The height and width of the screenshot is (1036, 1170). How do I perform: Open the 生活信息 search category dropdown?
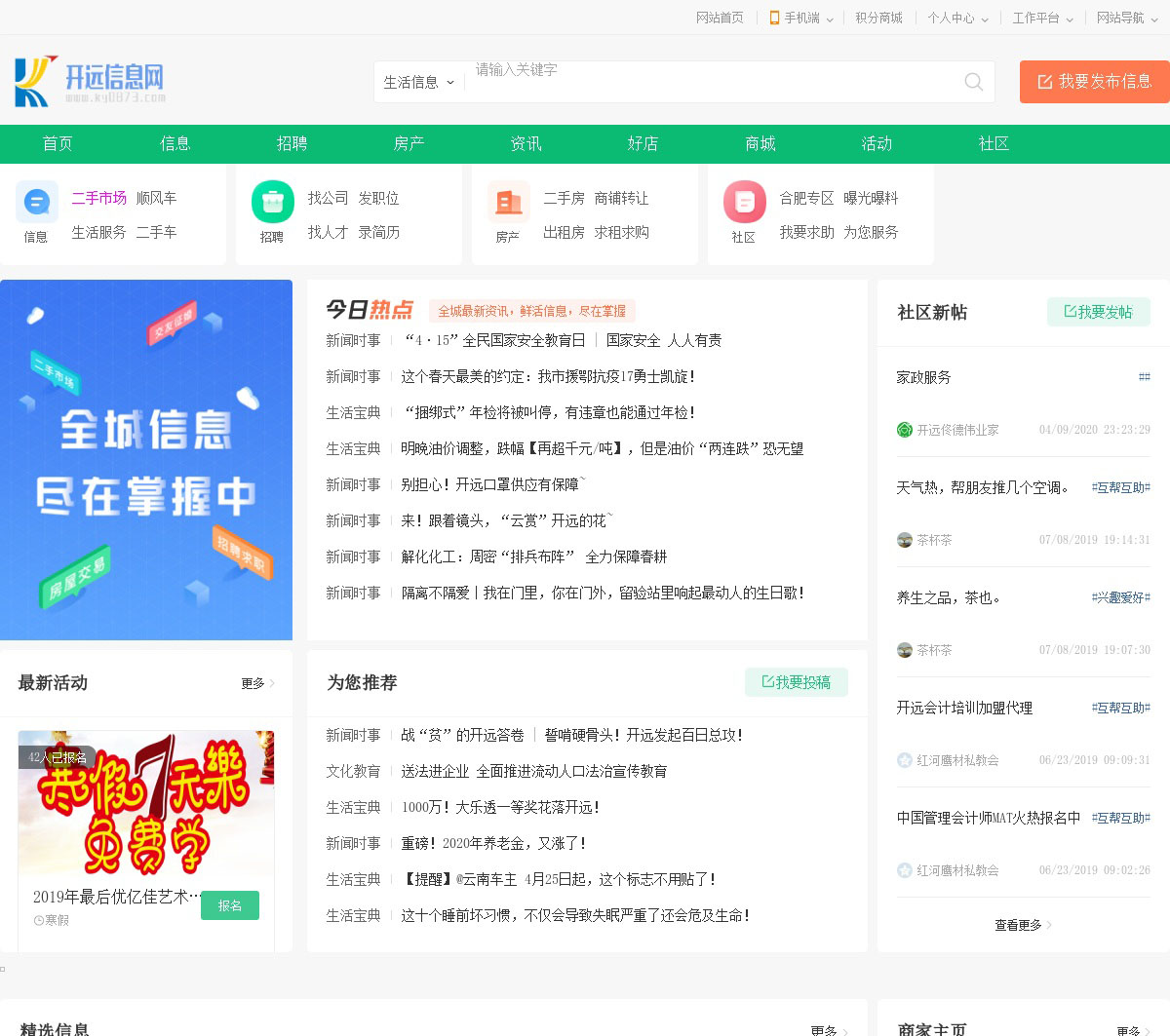(x=419, y=82)
